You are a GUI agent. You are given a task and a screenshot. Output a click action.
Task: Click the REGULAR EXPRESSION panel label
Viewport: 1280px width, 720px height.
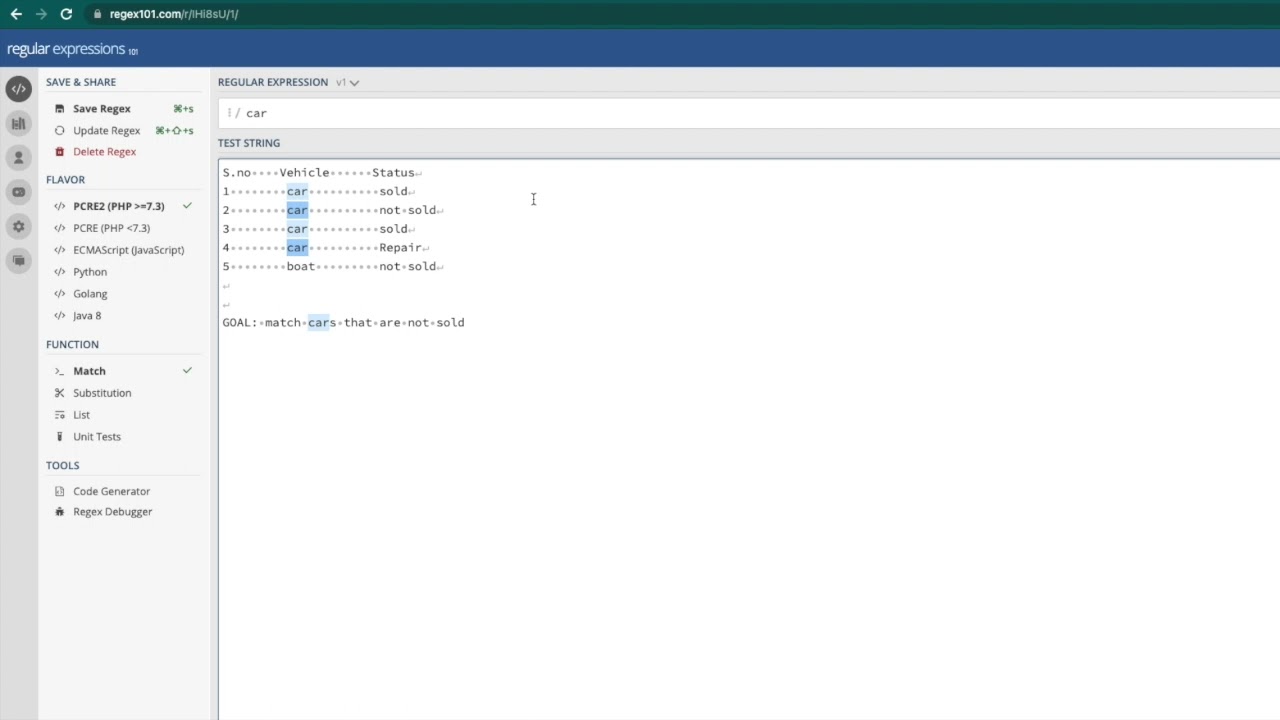coord(273,82)
